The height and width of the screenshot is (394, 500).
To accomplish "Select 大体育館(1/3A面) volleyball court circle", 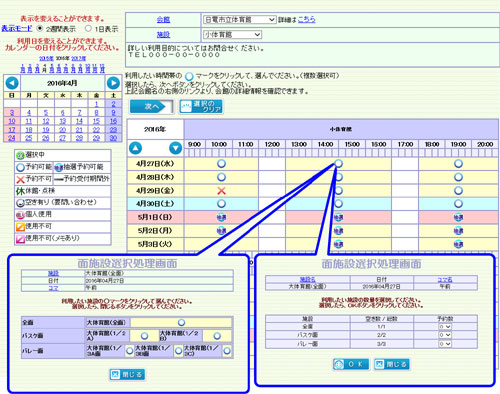I will (x=129, y=351).
